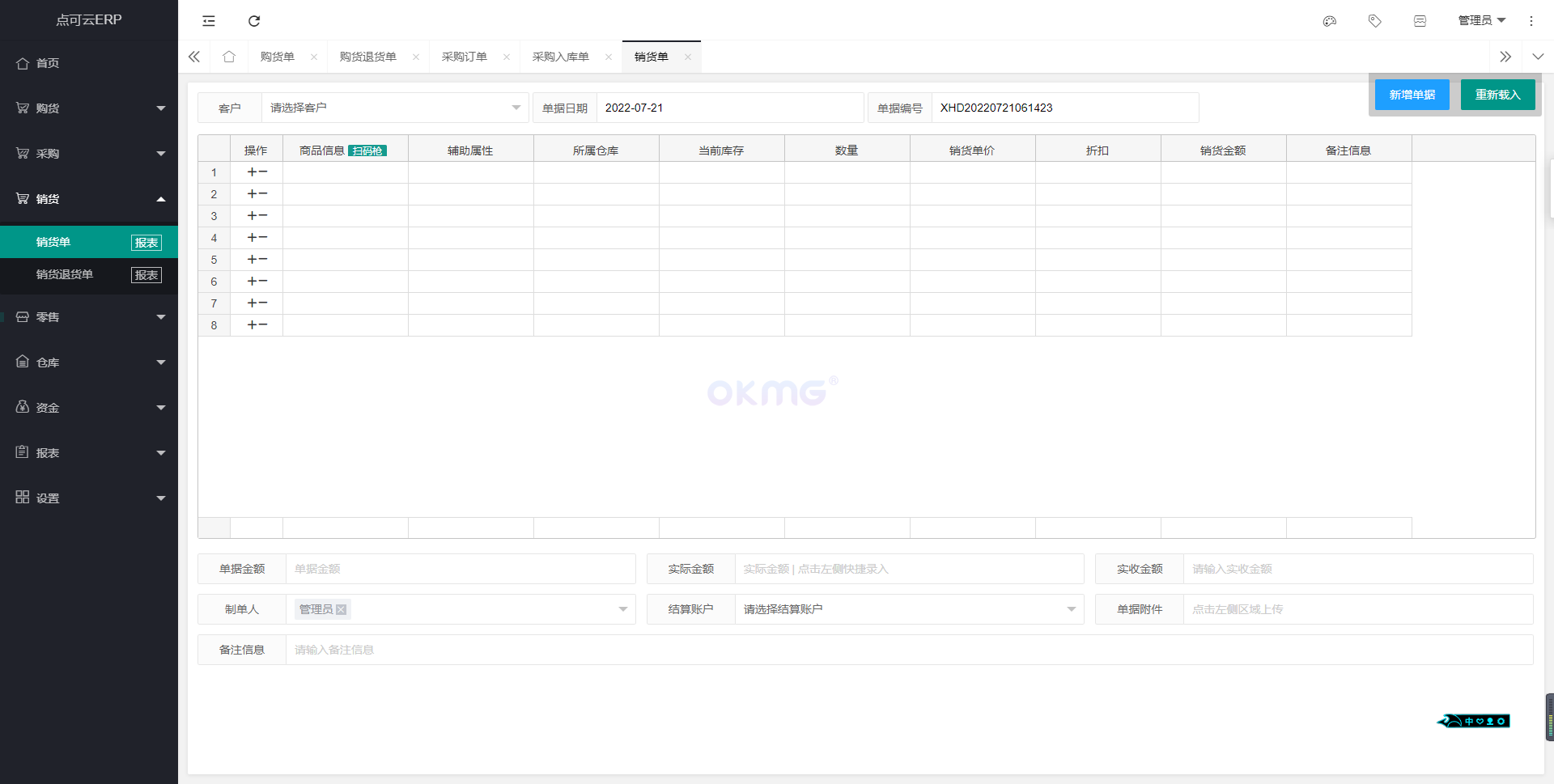The image size is (1554, 784).
Task: Open the vertical three-dot more menu
Action: click(x=1531, y=21)
